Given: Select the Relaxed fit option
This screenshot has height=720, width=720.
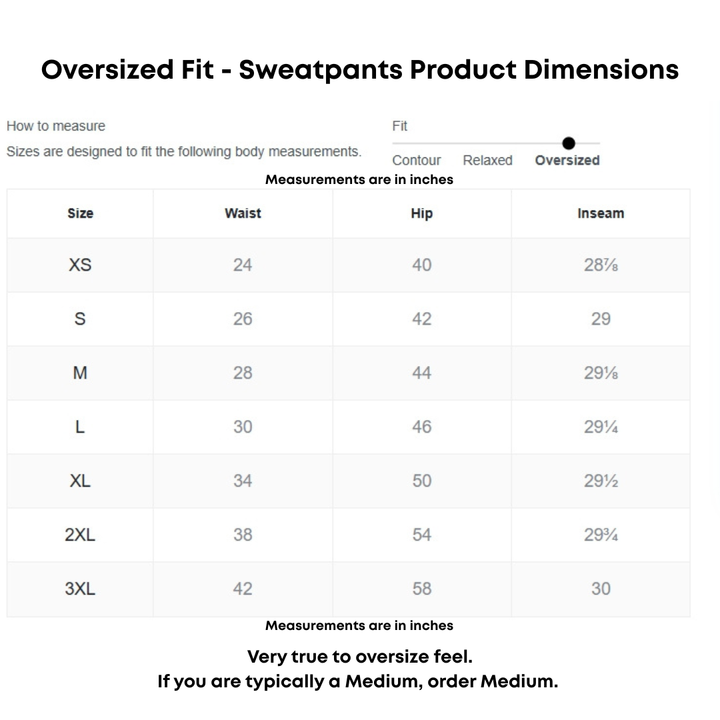Looking at the screenshot, I should (487, 160).
